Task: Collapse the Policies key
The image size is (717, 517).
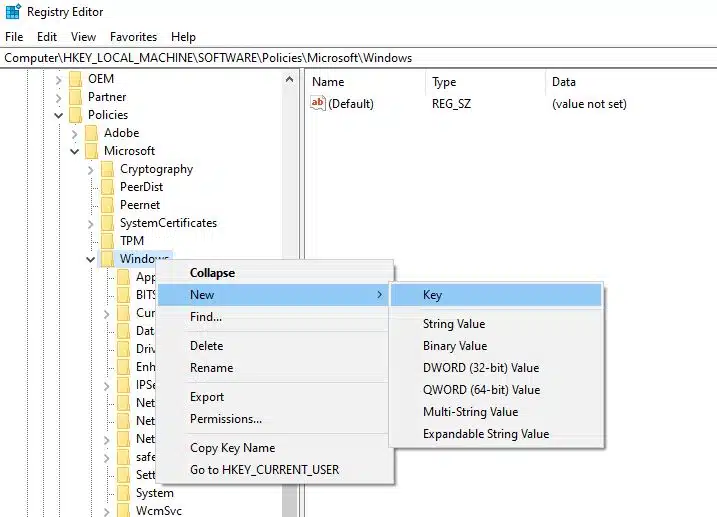Action: (x=59, y=115)
